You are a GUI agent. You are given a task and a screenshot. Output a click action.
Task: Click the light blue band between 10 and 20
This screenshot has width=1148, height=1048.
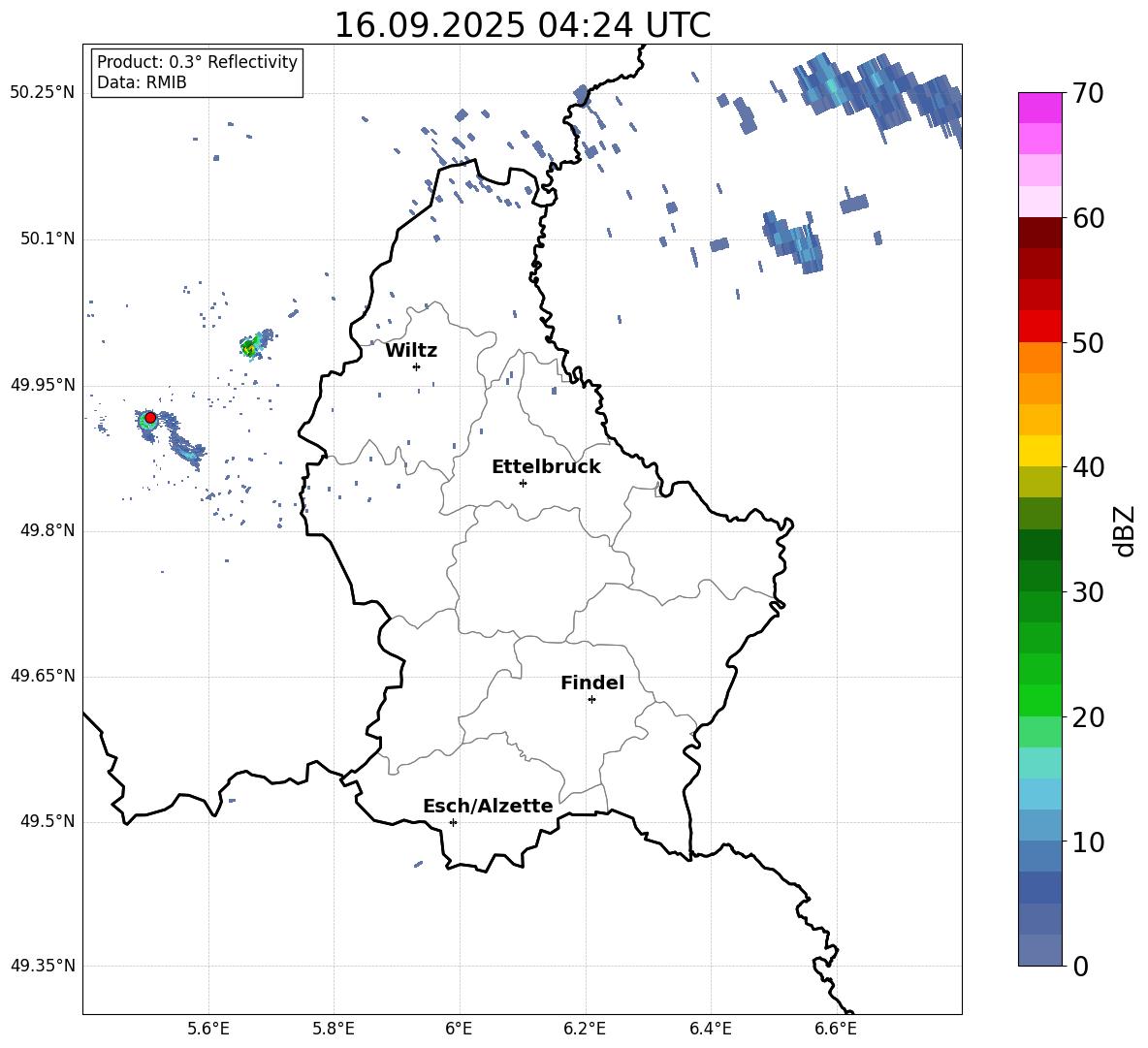coord(1040,794)
